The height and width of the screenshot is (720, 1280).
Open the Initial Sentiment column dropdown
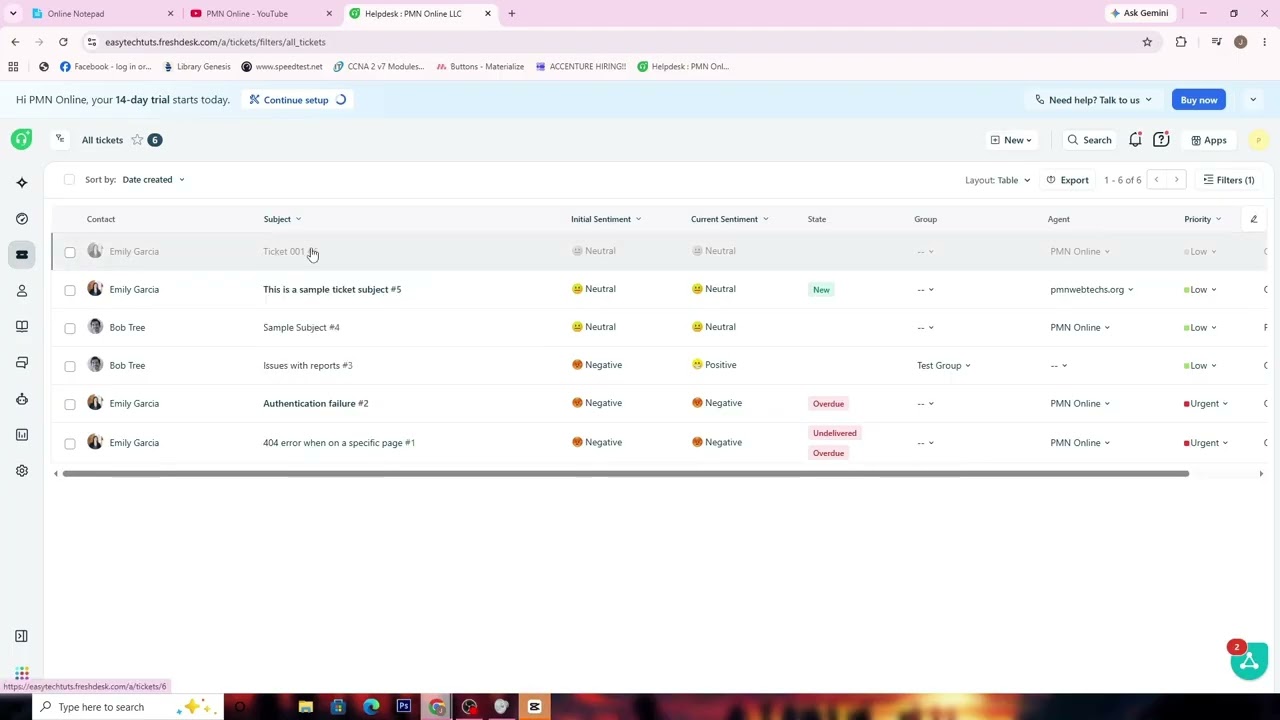coord(638,219)
